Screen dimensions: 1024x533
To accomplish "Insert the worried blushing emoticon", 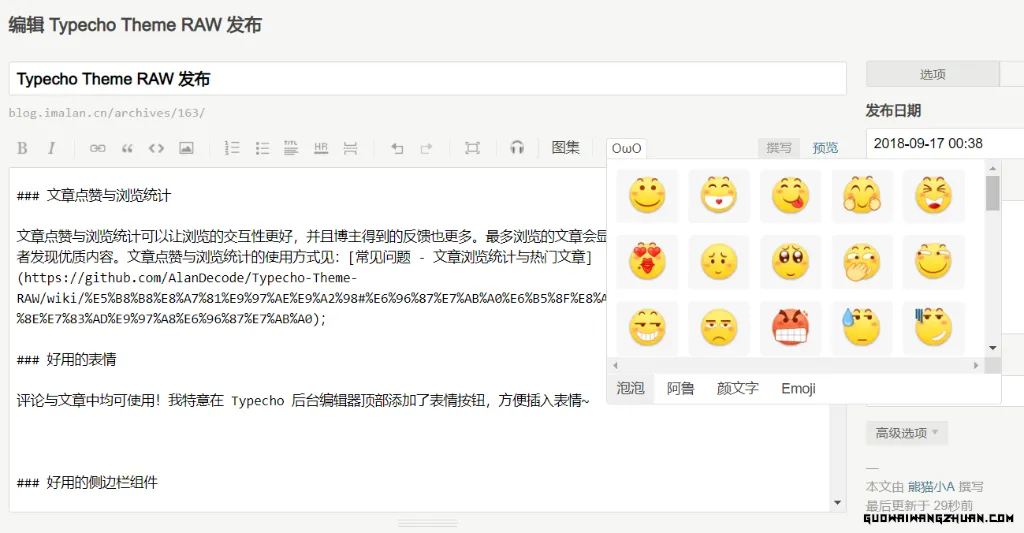I will tap(719, 261).
